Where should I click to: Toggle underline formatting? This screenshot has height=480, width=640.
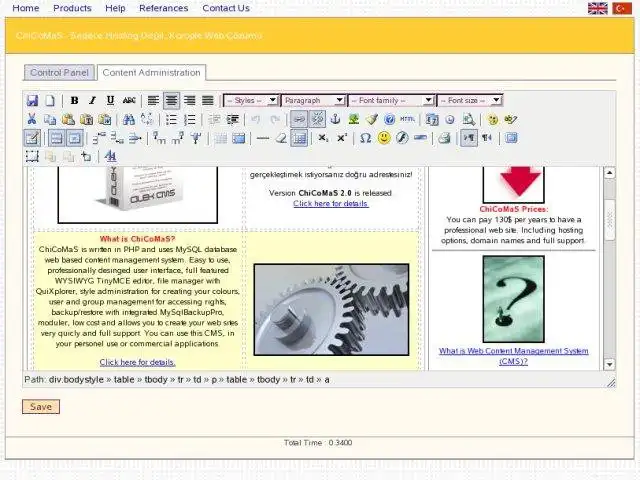(x=110, y=100)
